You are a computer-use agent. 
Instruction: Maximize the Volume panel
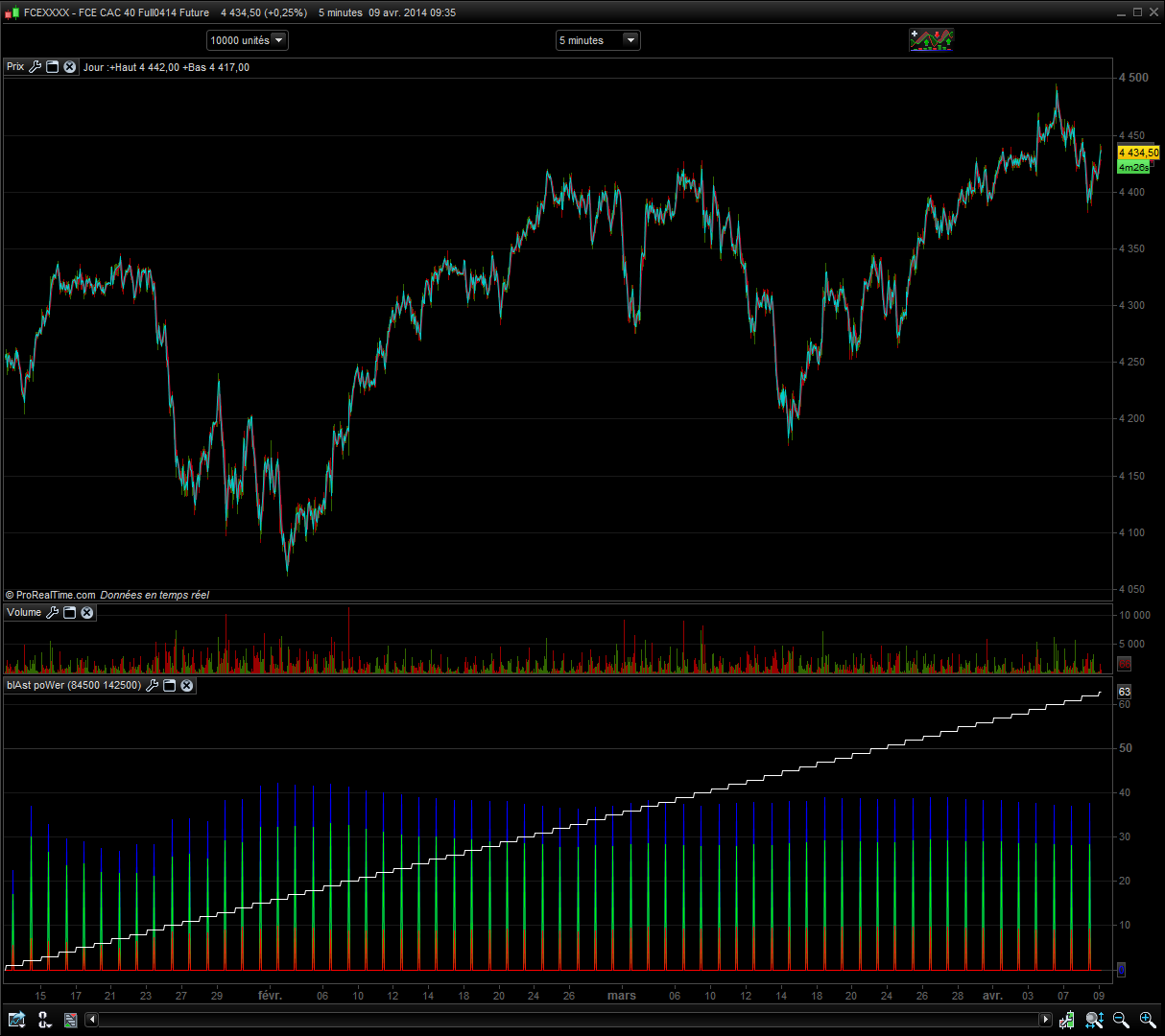coord(70,612)
